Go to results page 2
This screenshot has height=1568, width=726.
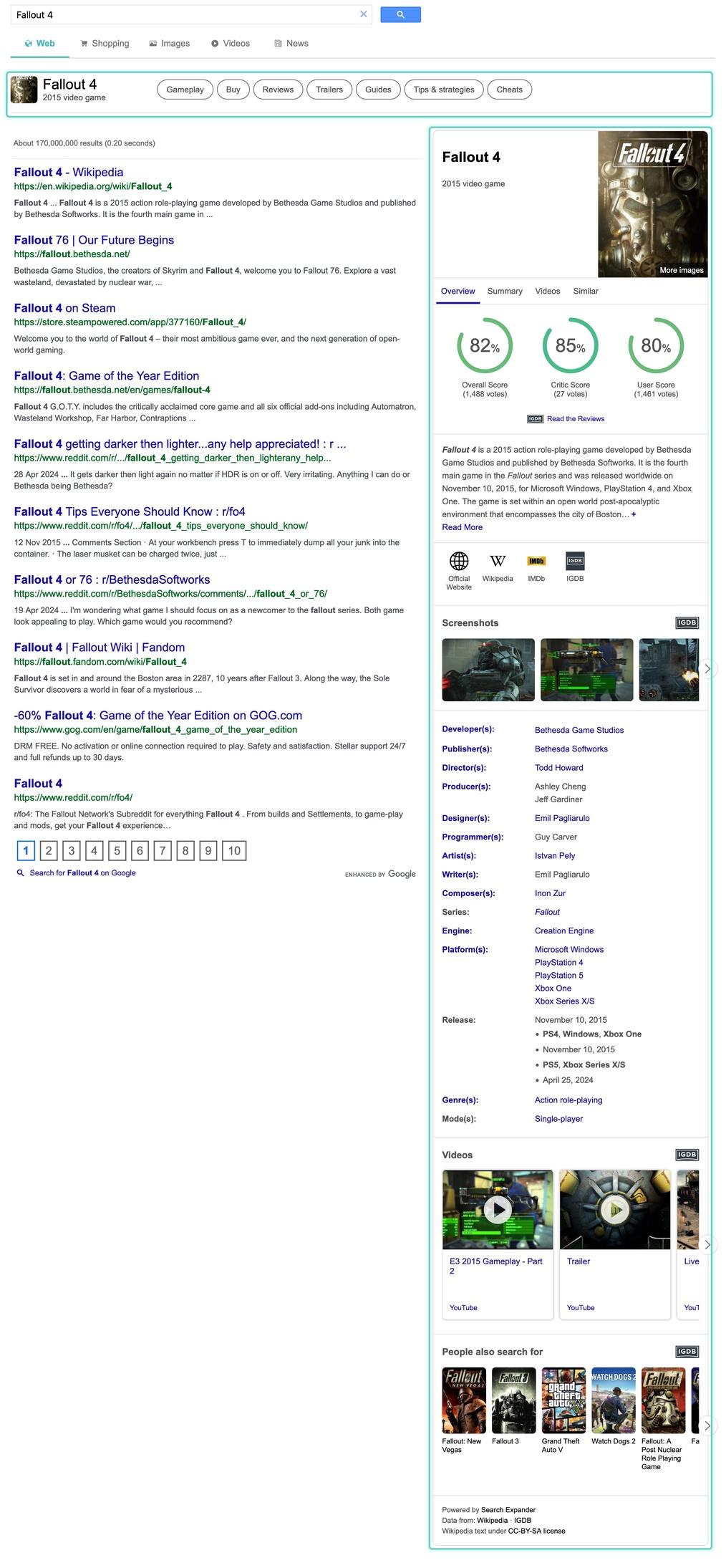click(49, 850)
